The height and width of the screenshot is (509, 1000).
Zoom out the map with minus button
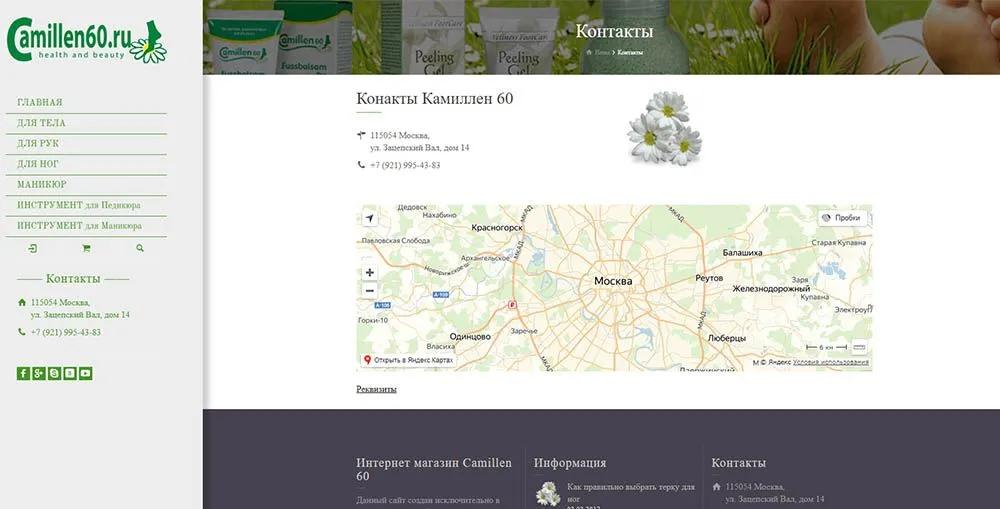(x=370, y=290)
